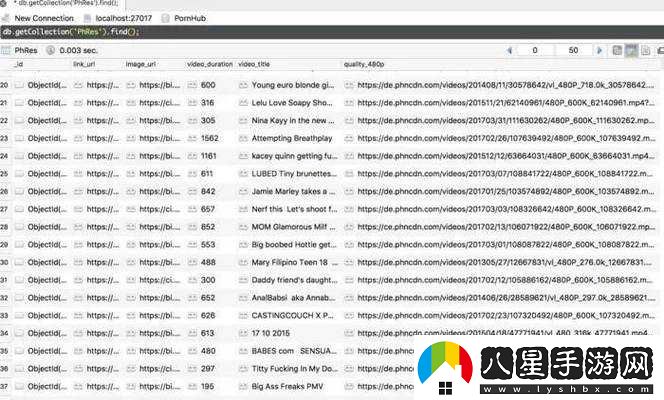
Task: Click the New Connection plug icon
Action: [6, 18]
